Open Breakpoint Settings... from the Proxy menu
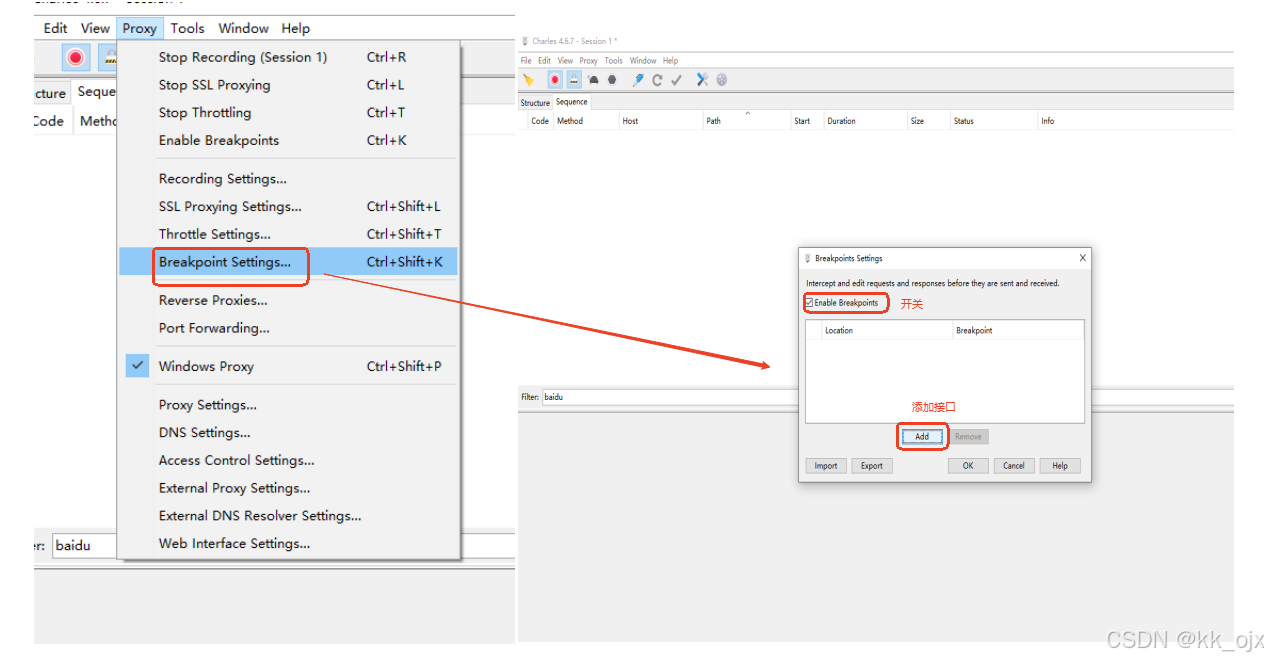 (288, 262)
